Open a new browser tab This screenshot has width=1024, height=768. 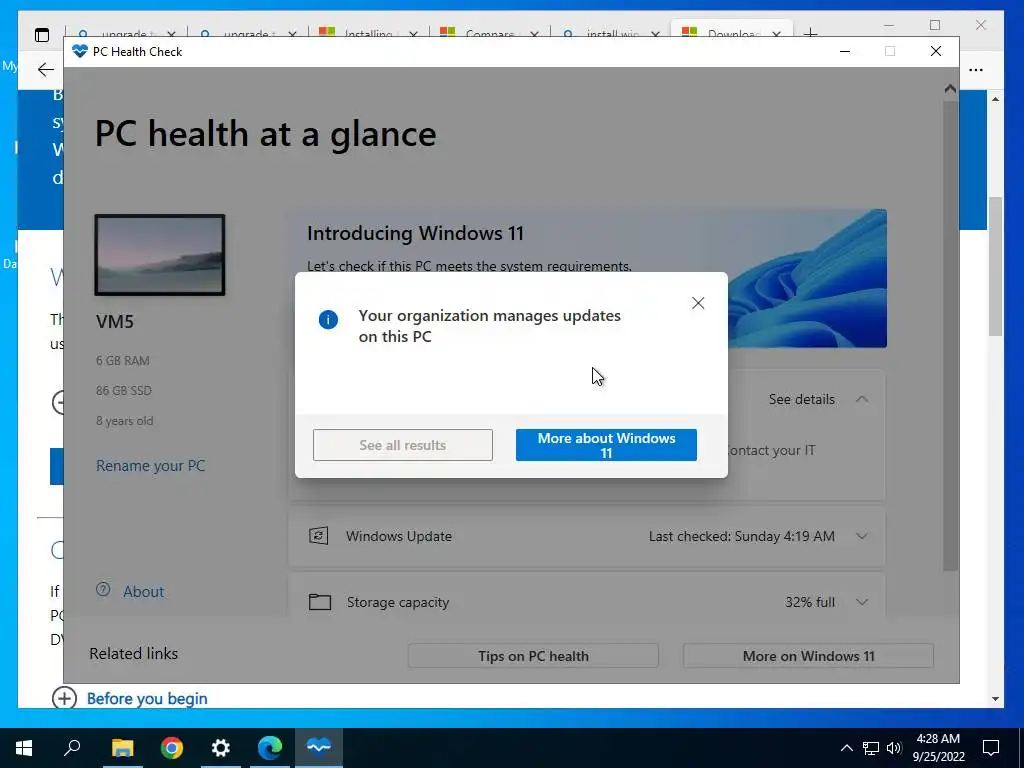pos(810,33)
